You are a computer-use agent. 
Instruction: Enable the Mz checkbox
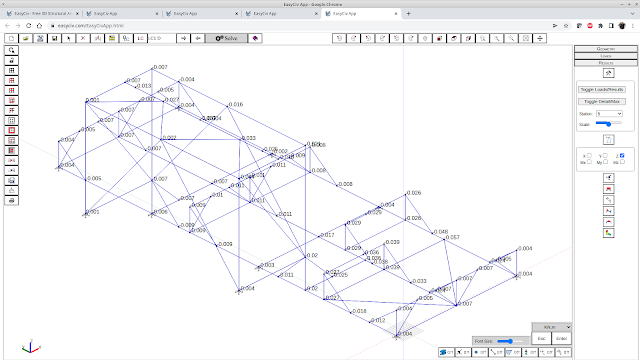point(622,162)
